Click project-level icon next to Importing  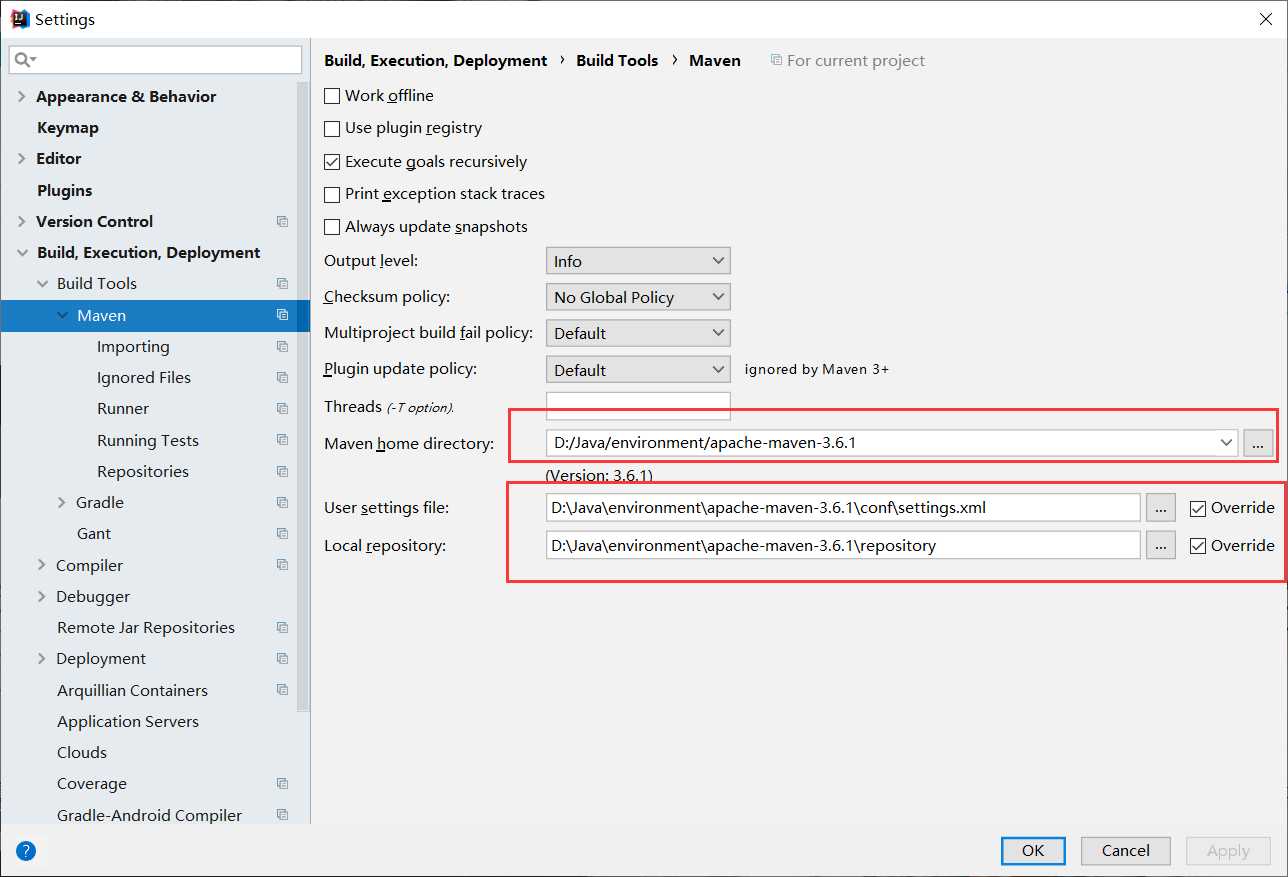click(x=282, y=347)
